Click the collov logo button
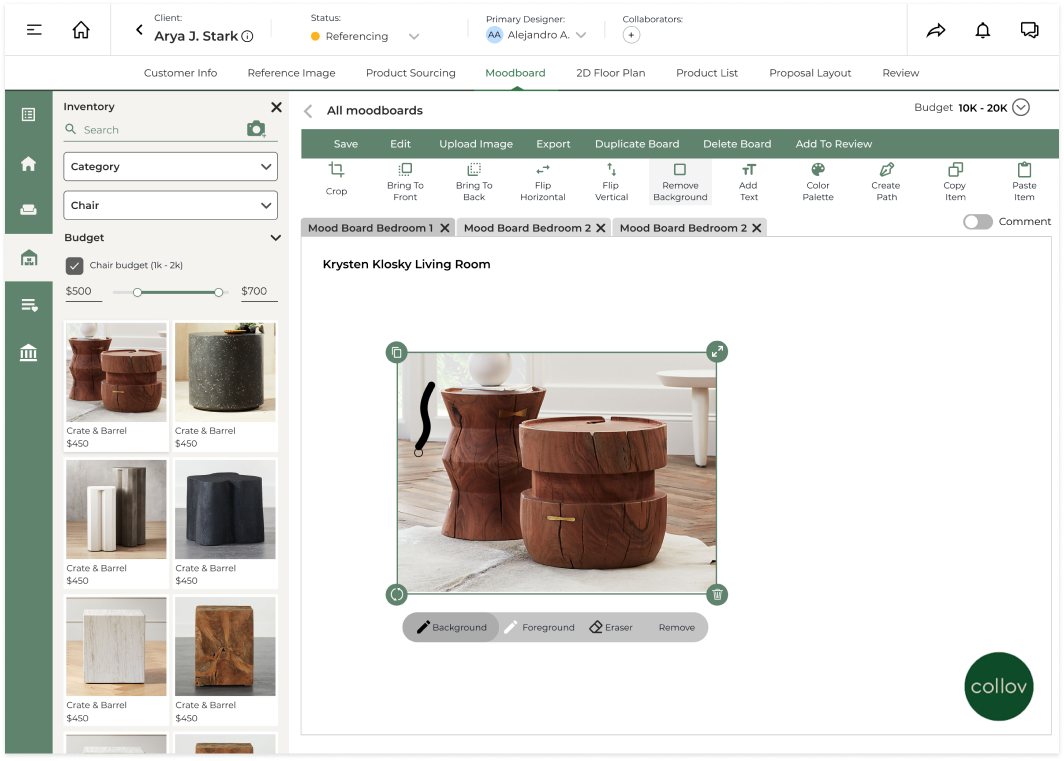The image size is (1064, 761). click(998, 686)
